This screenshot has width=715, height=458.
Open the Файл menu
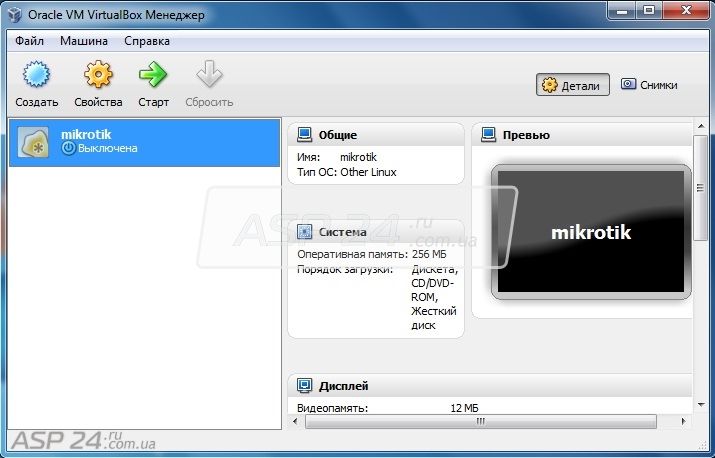[29, 41]
